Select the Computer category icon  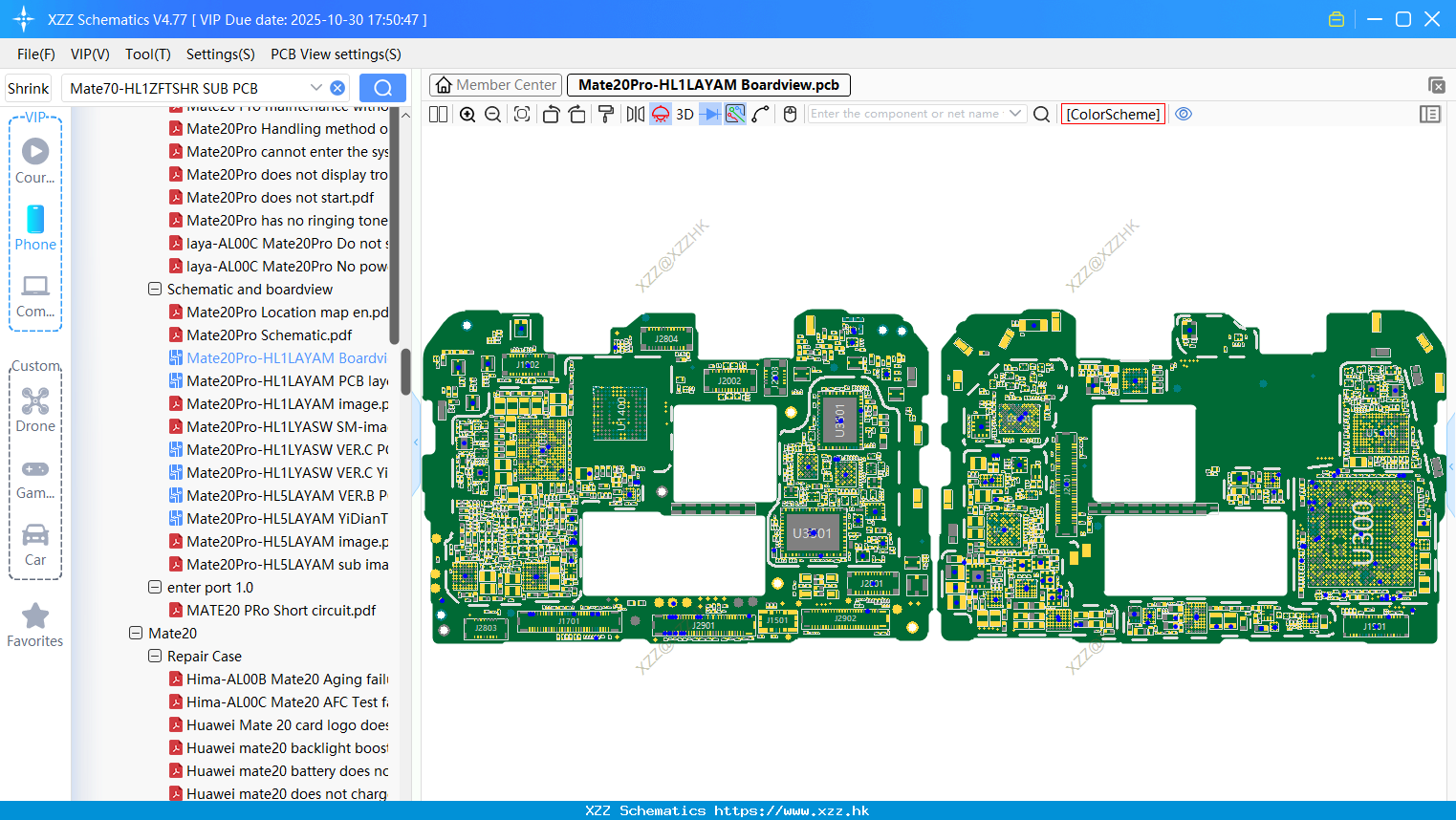coord(35,286)
